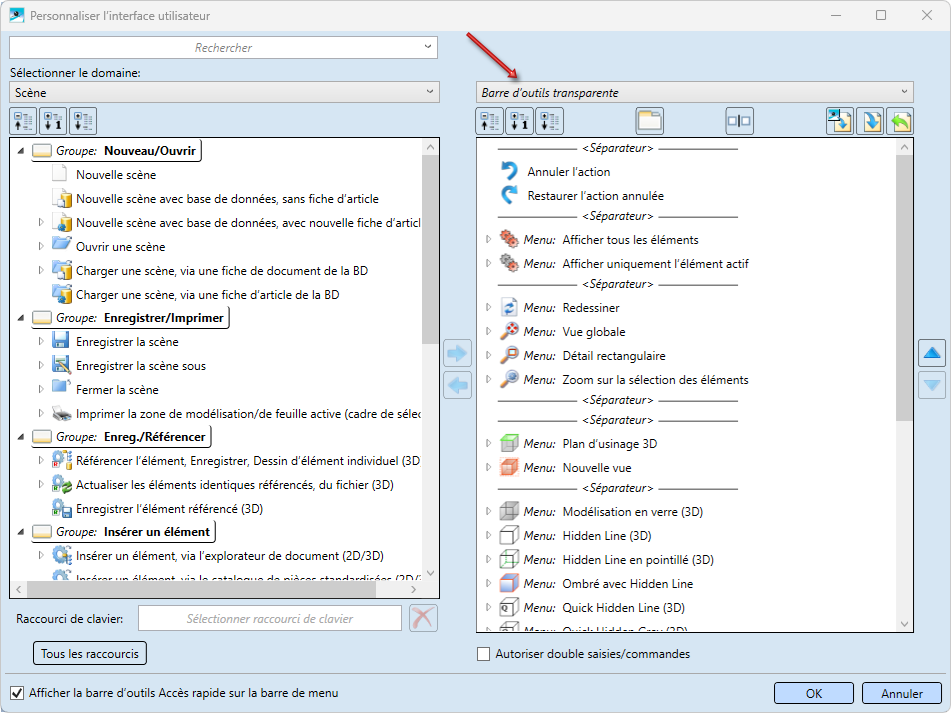This screenshot has height=713, width=951.
Task: Clear the keyboard shortcut with the red X
Action: (423, 618)
